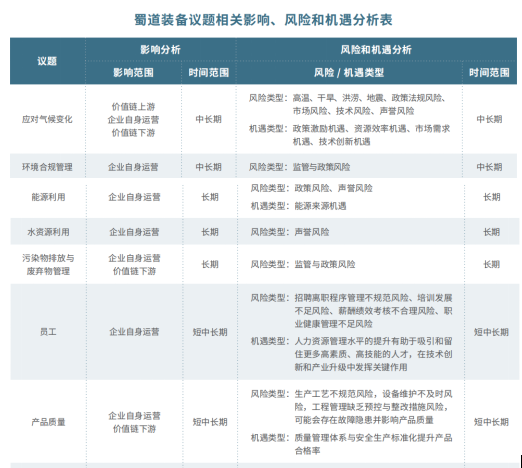
Task: Select rightmost "长期" in 污染物排放 row
Action: [492, 264]
